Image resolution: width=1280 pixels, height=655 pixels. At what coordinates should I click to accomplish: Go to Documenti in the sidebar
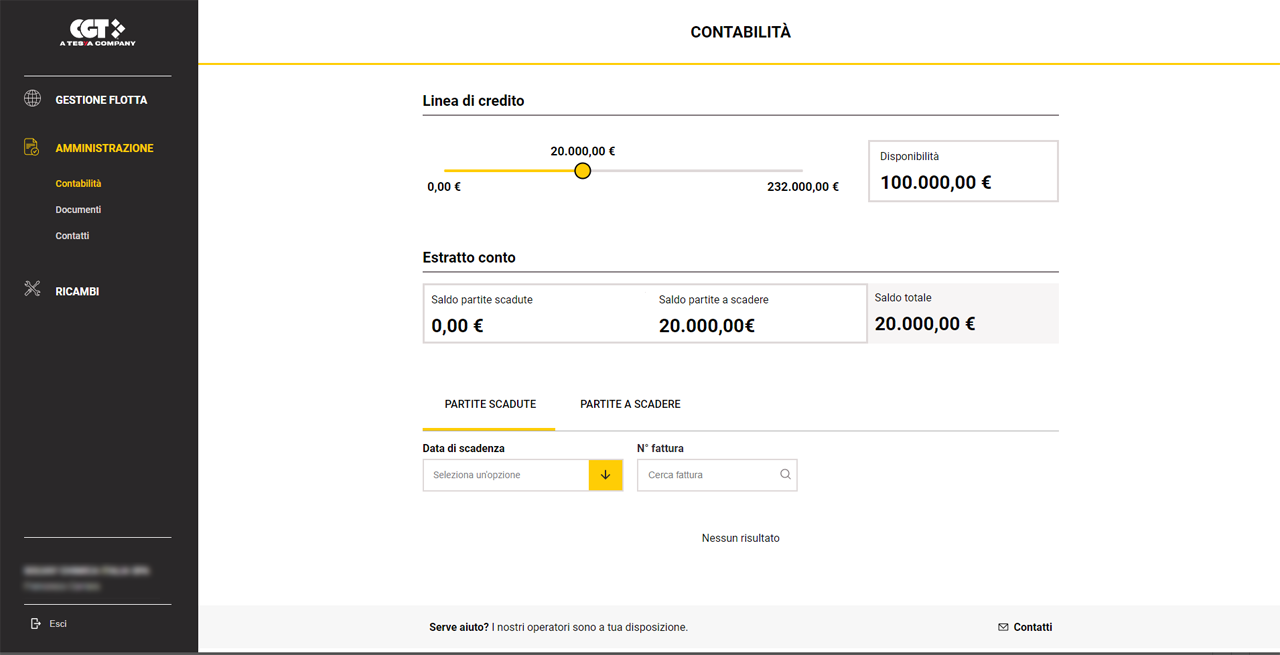point(78,210)
